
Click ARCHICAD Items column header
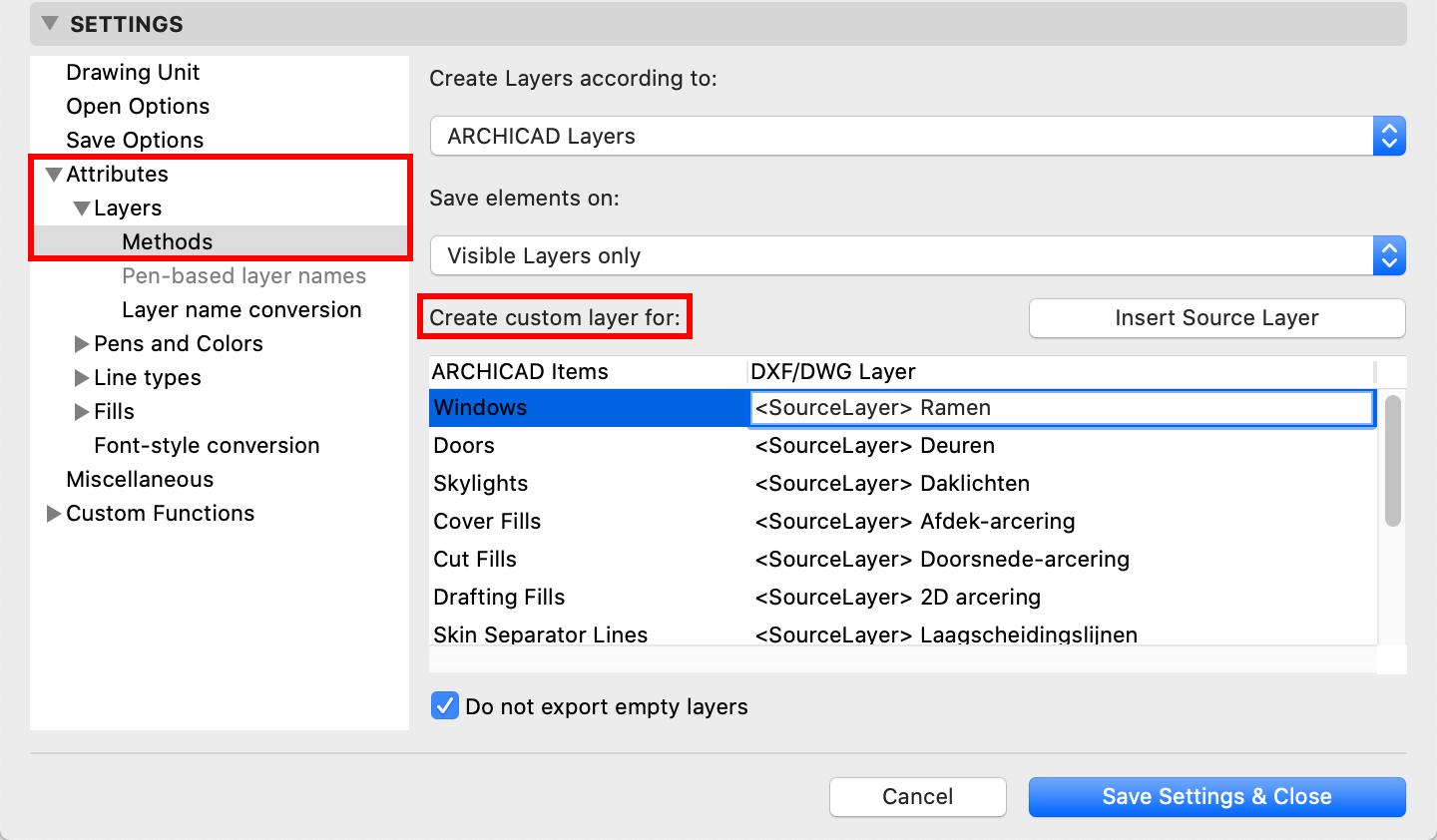click(588, 371)
